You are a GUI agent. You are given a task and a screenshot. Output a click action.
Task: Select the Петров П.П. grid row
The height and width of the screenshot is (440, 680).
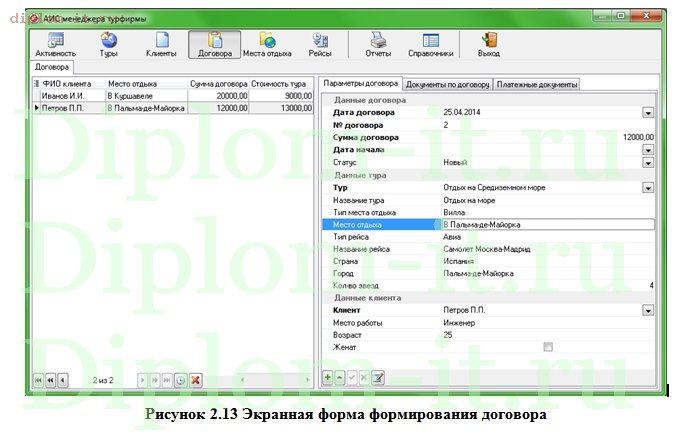click(x=173, y=108)
